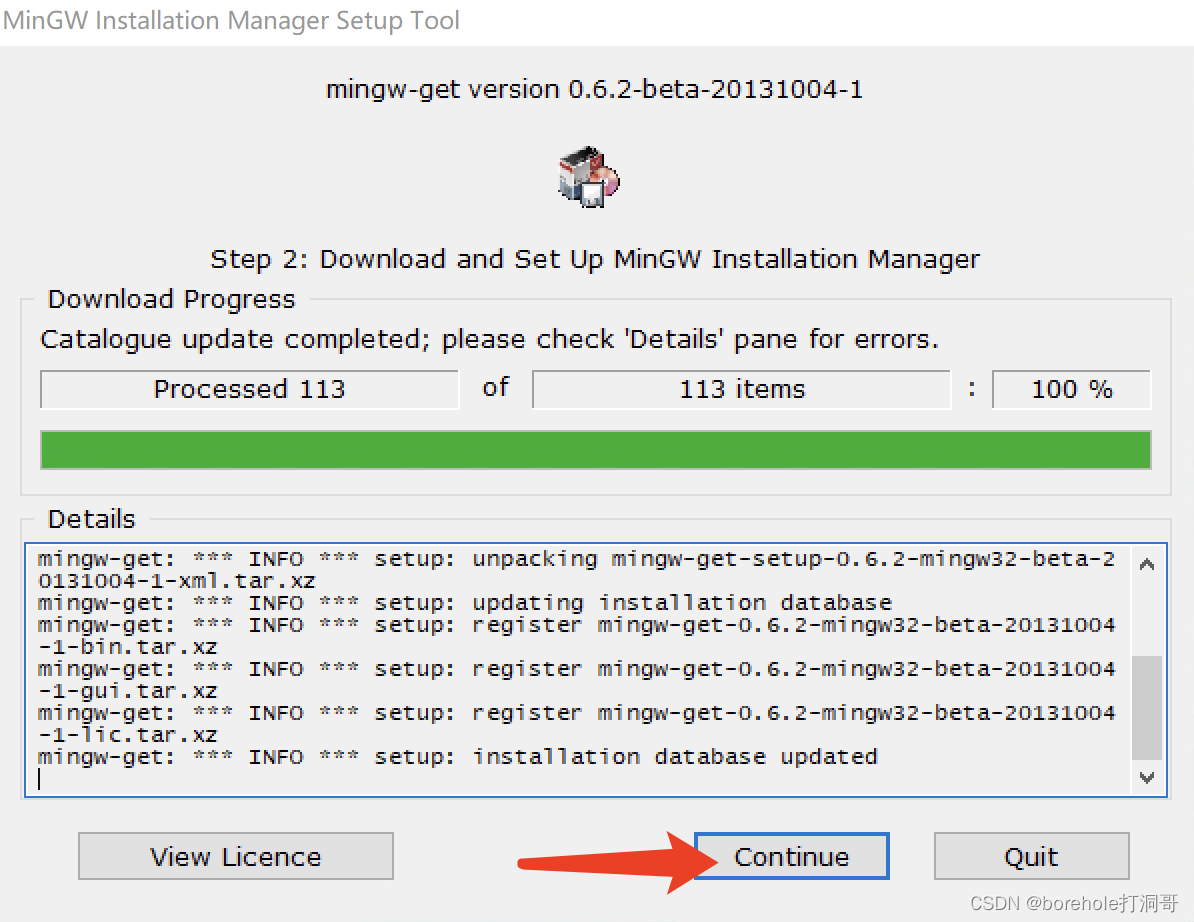Image resolution: width=1194 pixels, height=922 pixels.
Task: Select the '113 items' status field
Action: click(741, 389)
